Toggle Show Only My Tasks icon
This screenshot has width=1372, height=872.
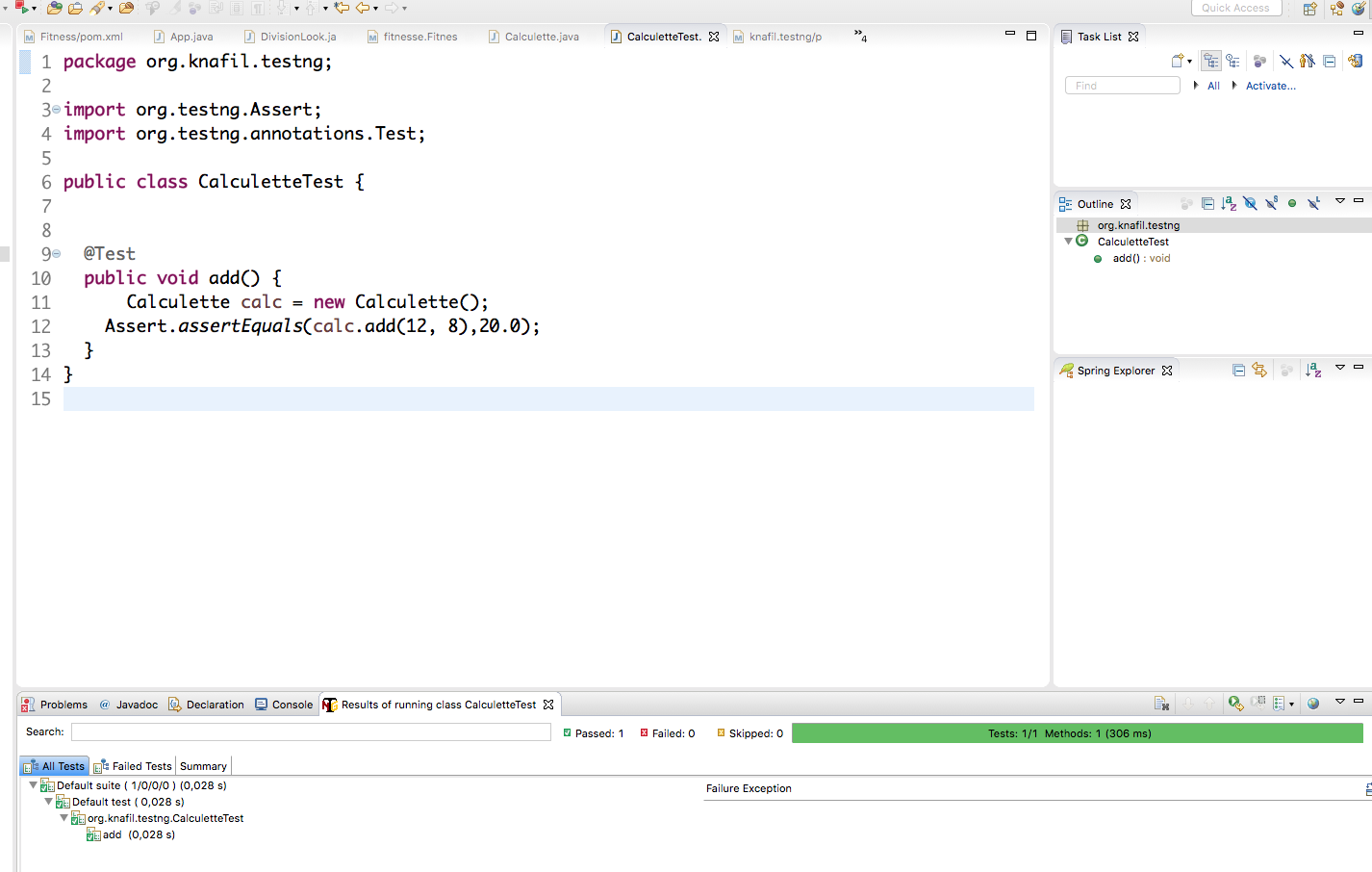pos(1307,61)
